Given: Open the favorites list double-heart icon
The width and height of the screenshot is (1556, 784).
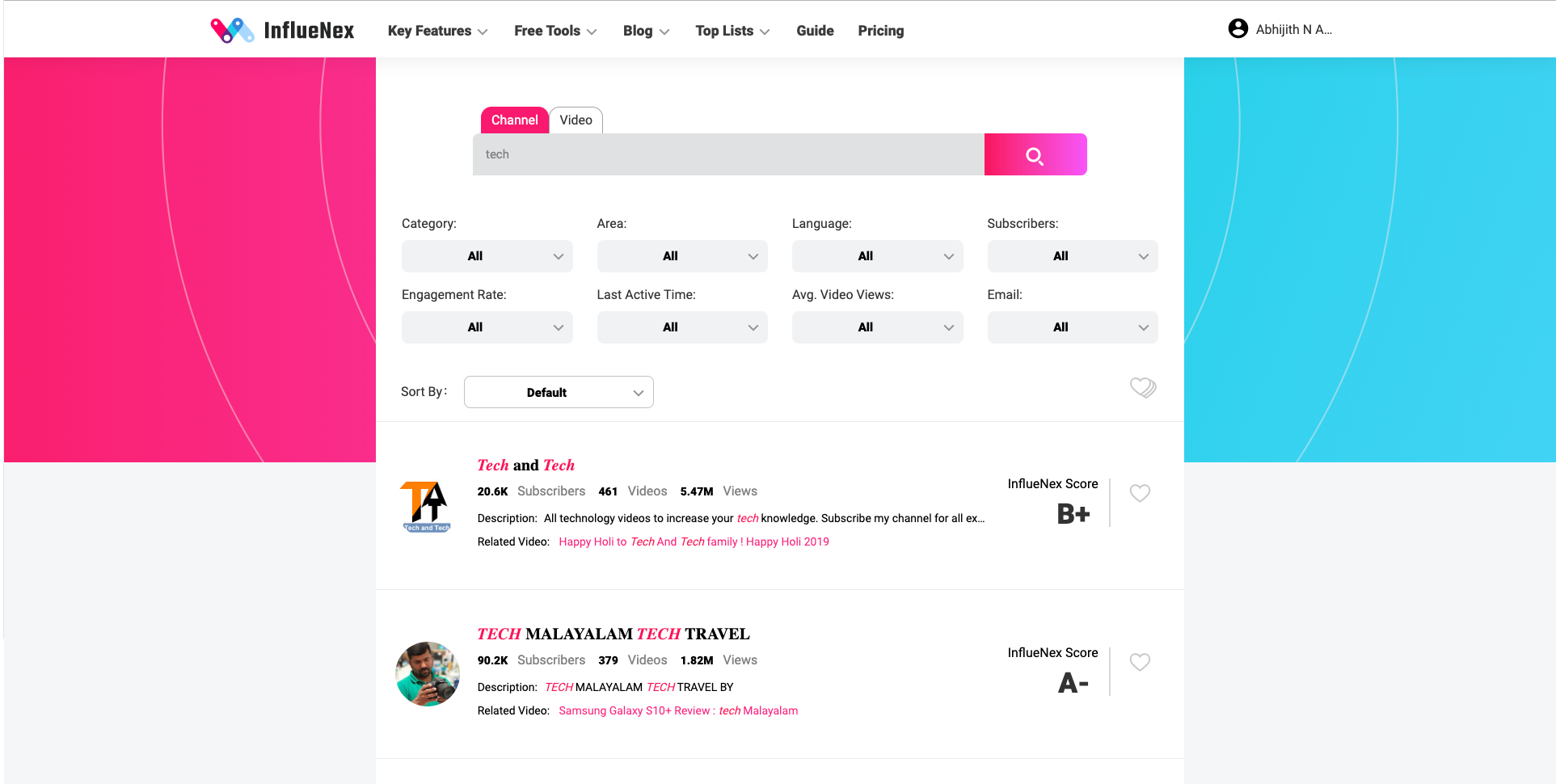Looking at the screenshot, I should (1142, 388).
